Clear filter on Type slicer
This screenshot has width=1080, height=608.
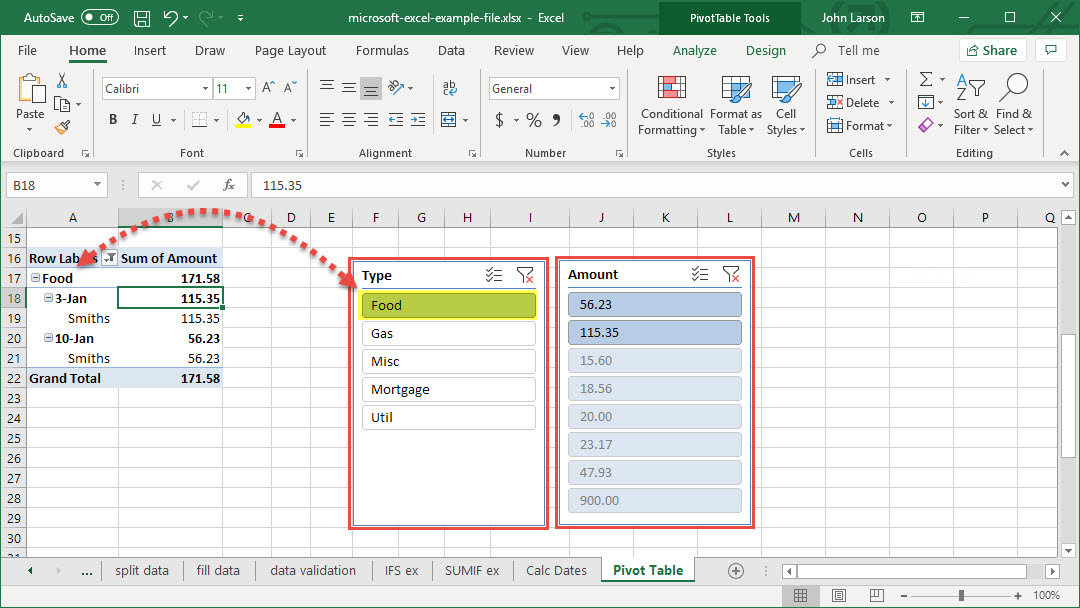pyautogui.click(x=525, y=276)
